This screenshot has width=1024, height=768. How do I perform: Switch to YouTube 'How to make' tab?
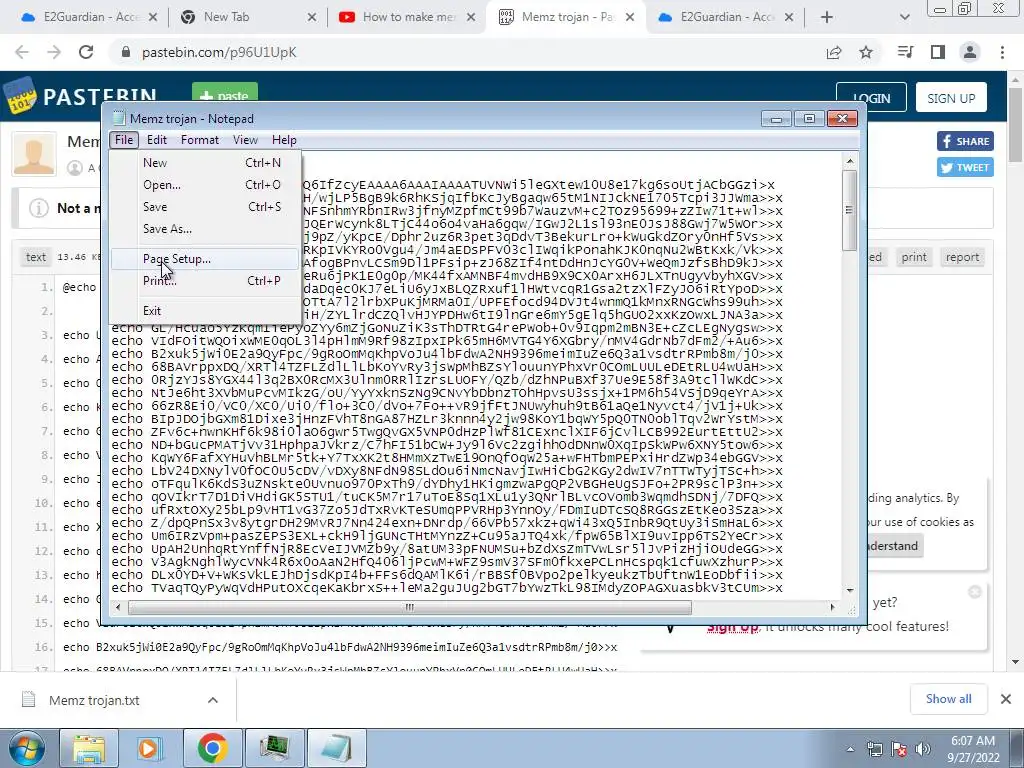tap(404, 17)
